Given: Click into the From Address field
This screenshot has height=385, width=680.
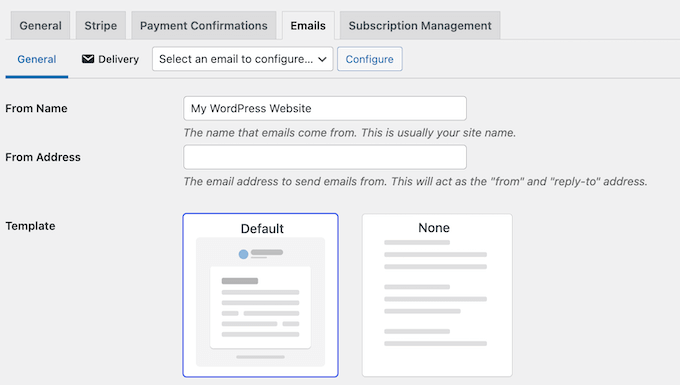Looking at the screenshot, I should tap(325, 157).
